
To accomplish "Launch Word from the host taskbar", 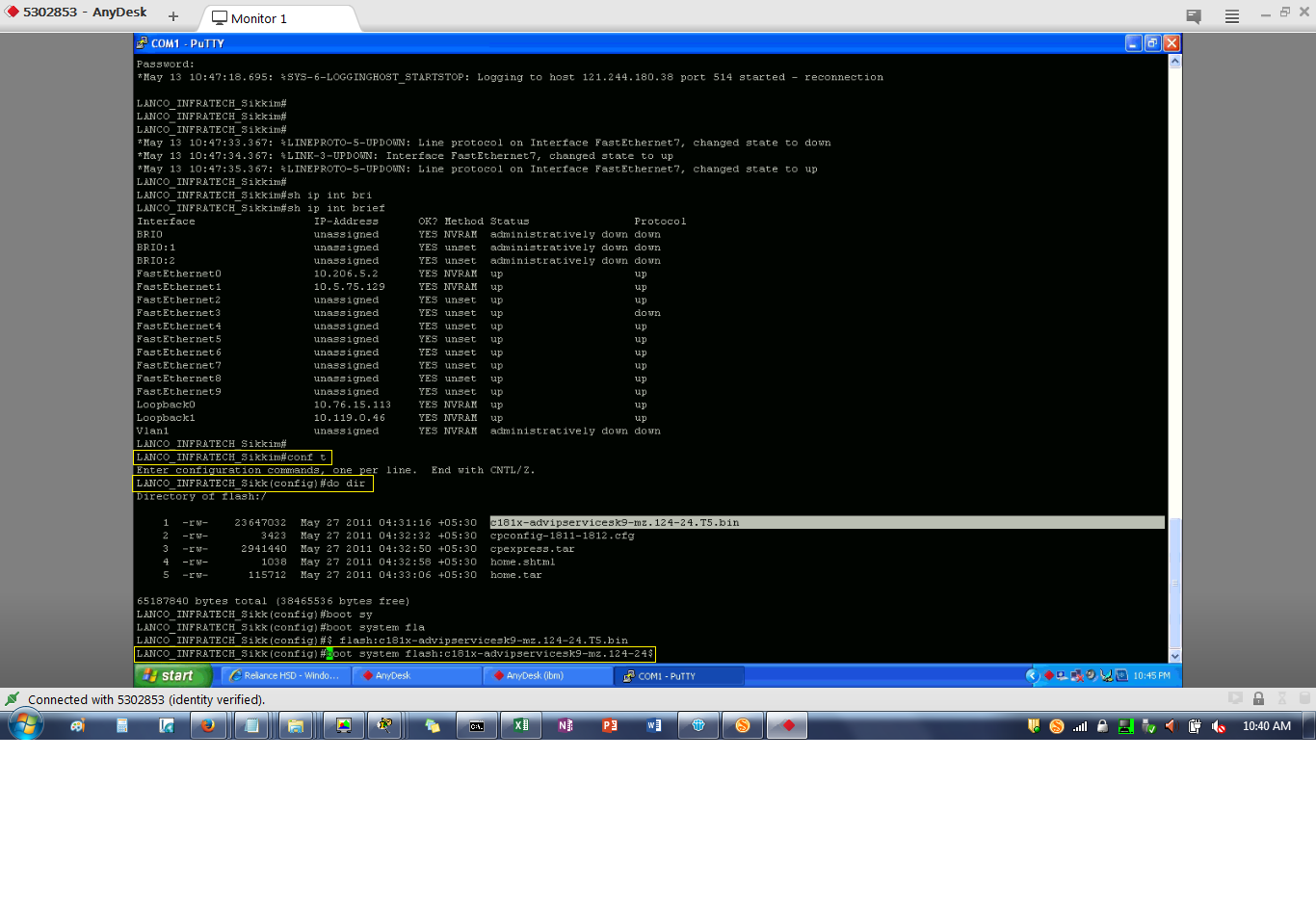I will tap(653, 725).
